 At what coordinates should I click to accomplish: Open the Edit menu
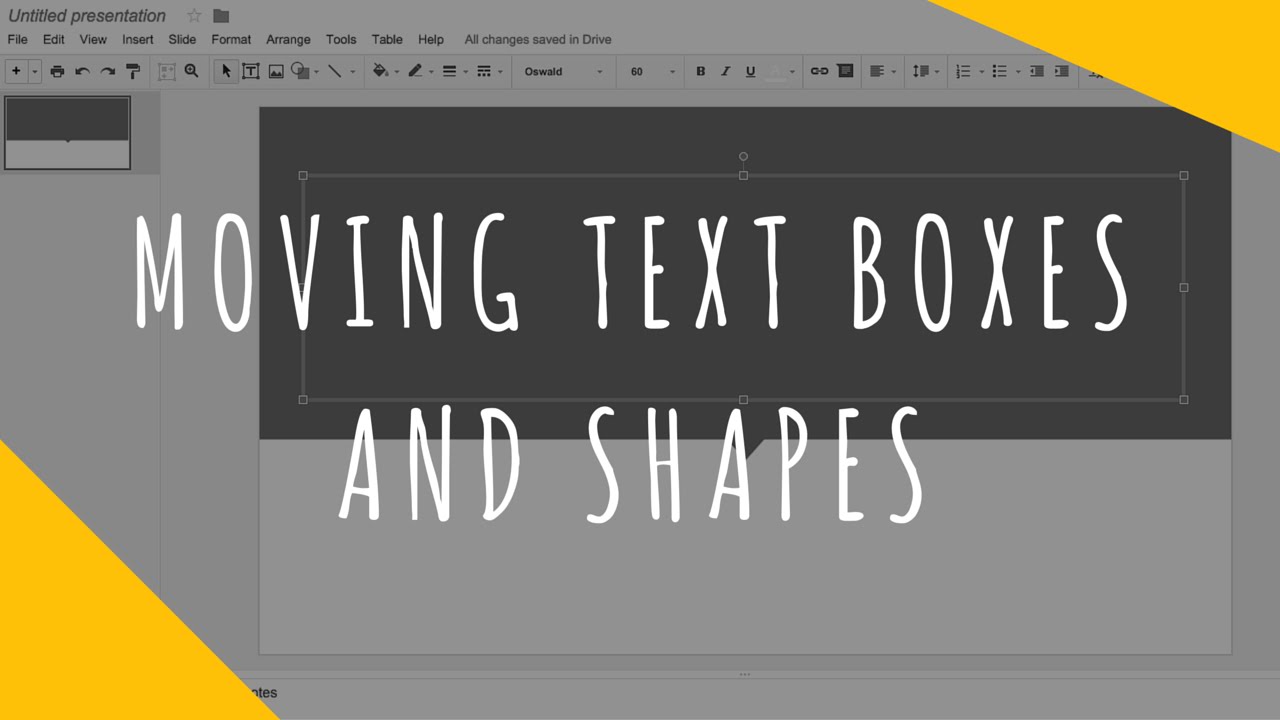coord(54,39)
